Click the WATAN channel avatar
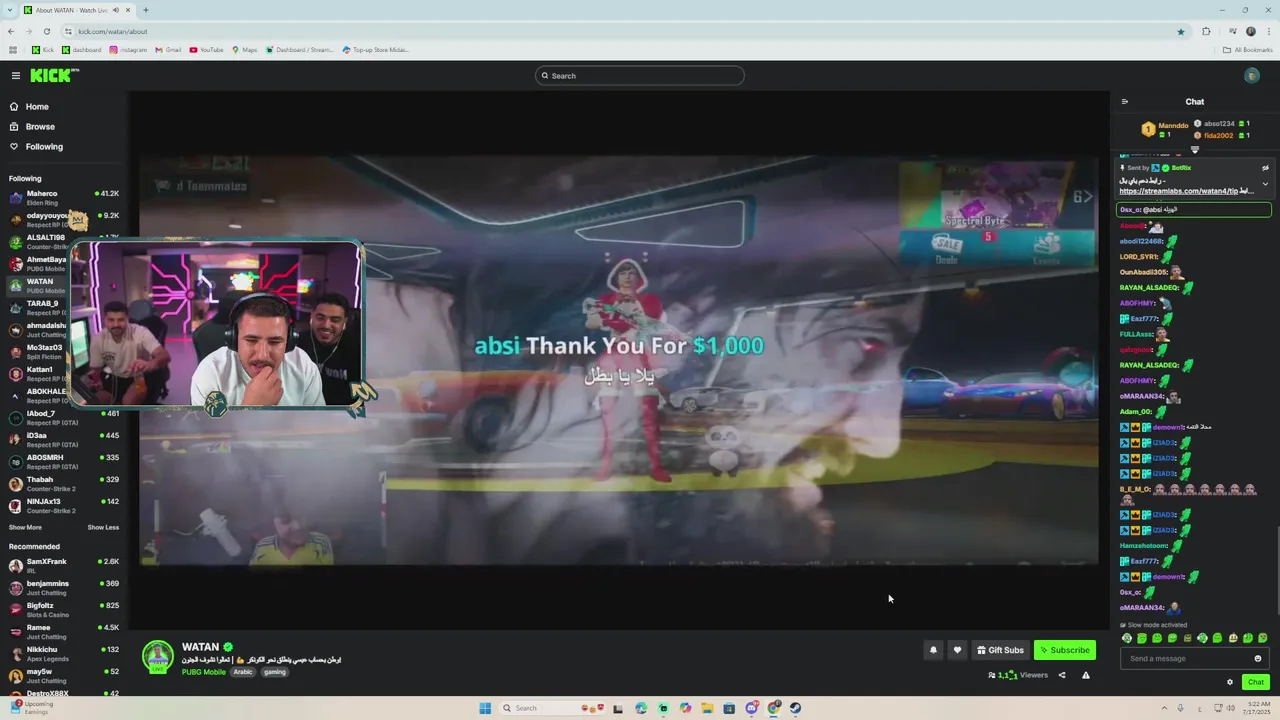 click(x=157, y=657)
